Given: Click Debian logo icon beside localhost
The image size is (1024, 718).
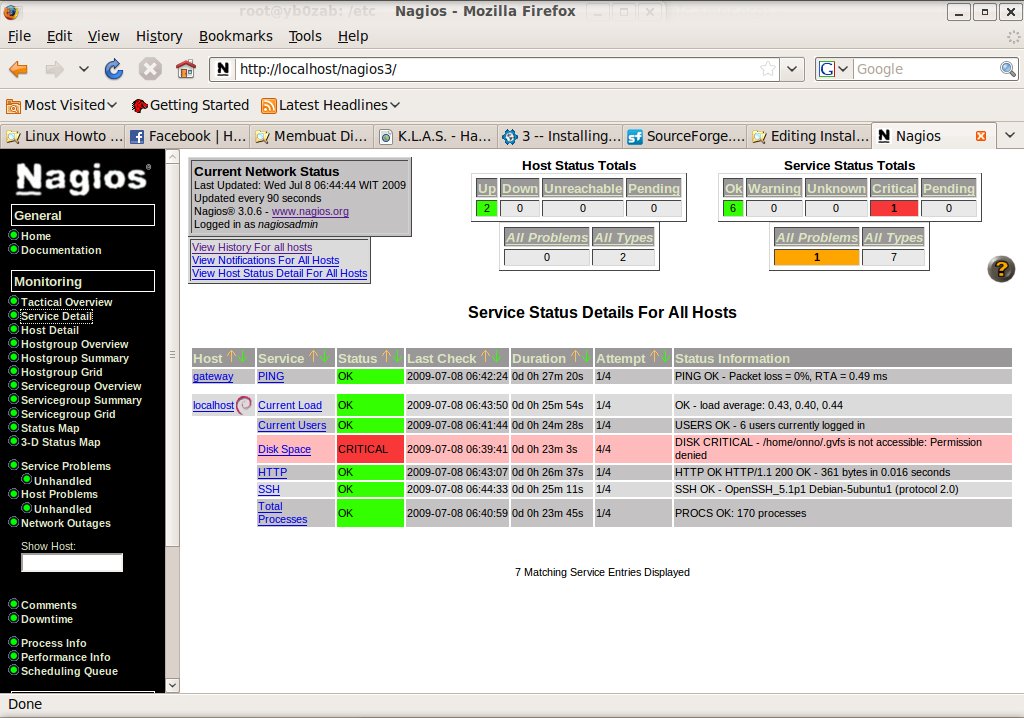Looking at the screenshot, I should click(x=244, y=405).
